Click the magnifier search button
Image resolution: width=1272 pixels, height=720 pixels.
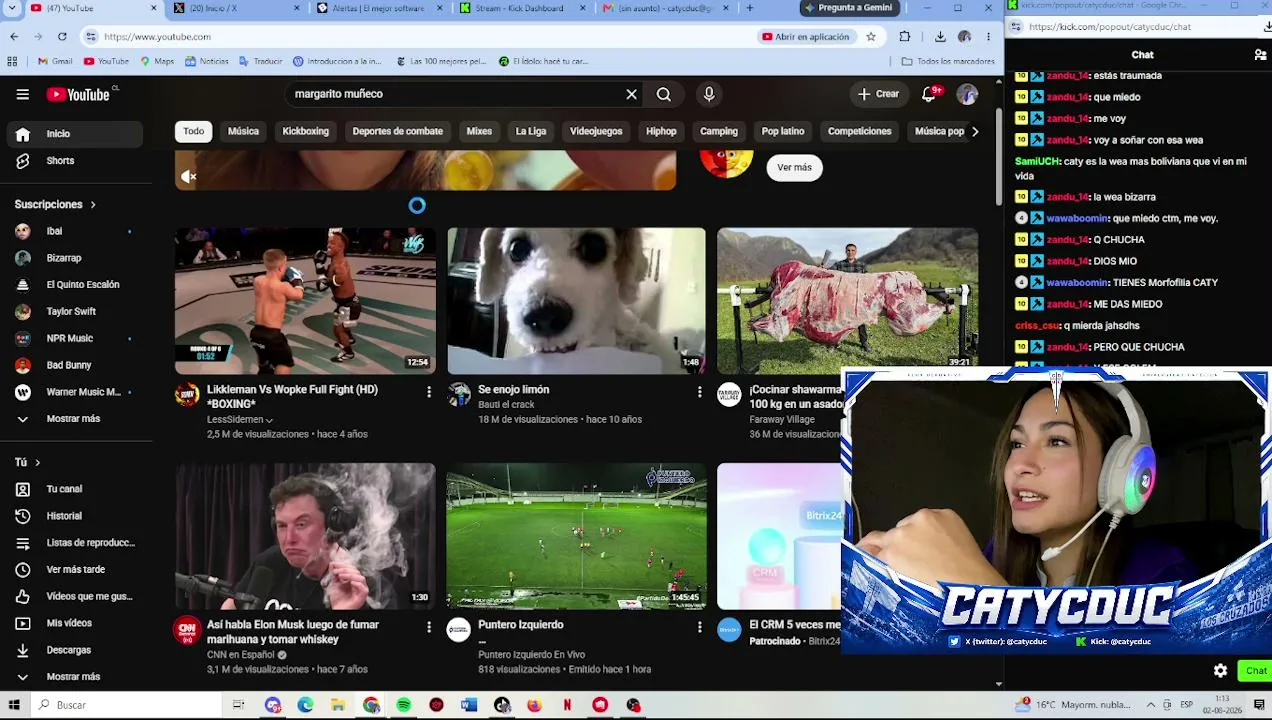click(663, 94)
